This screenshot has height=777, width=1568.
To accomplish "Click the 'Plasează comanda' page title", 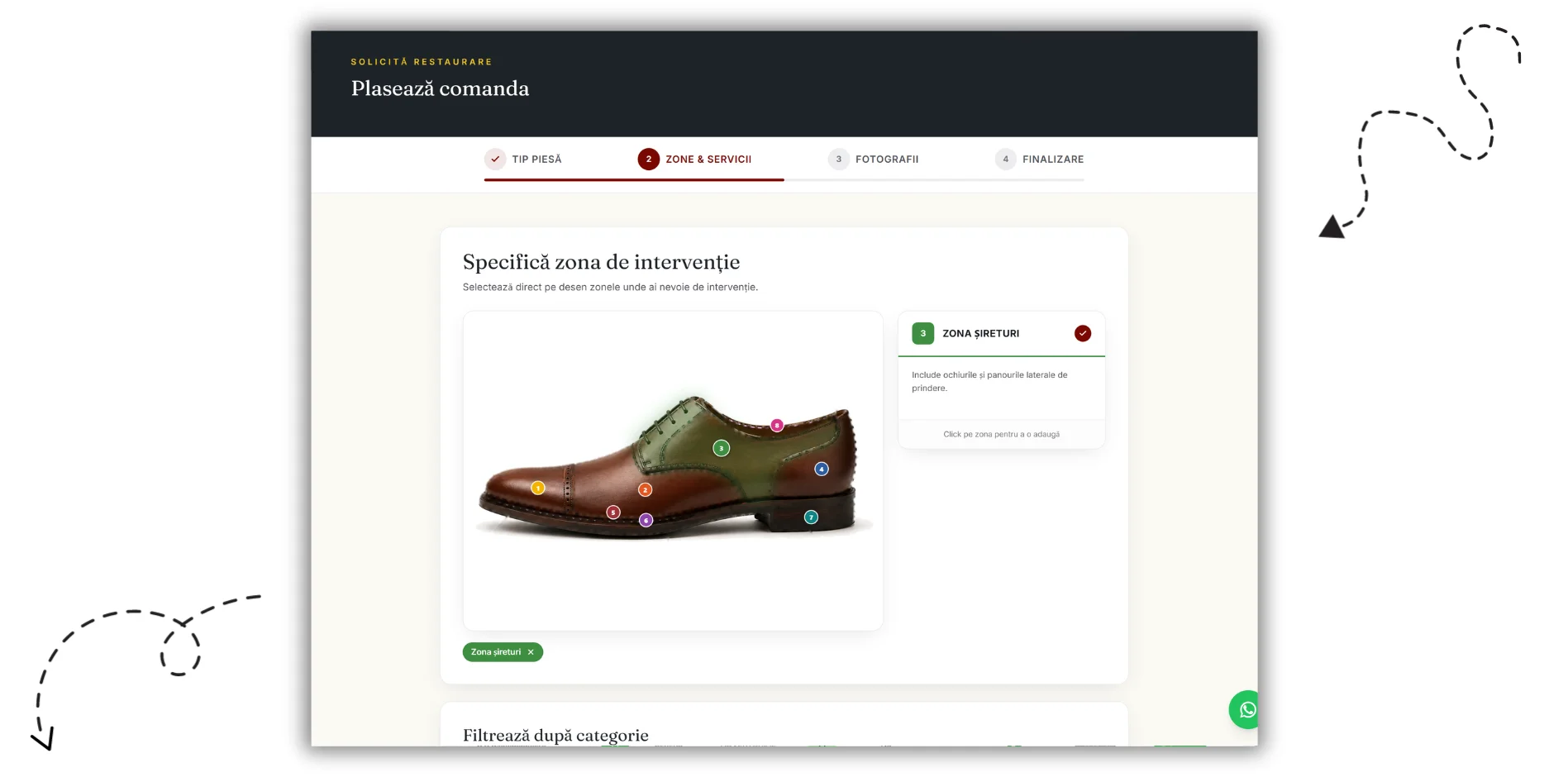I will coord(440,88).
